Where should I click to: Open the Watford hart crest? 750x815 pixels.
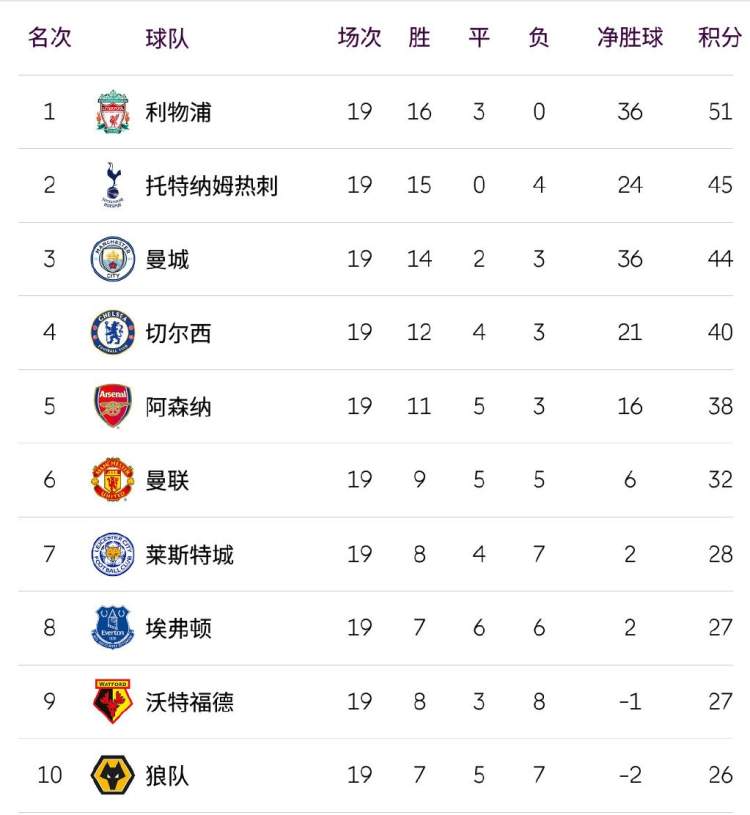pyautogui.click(x=113, y=701)
